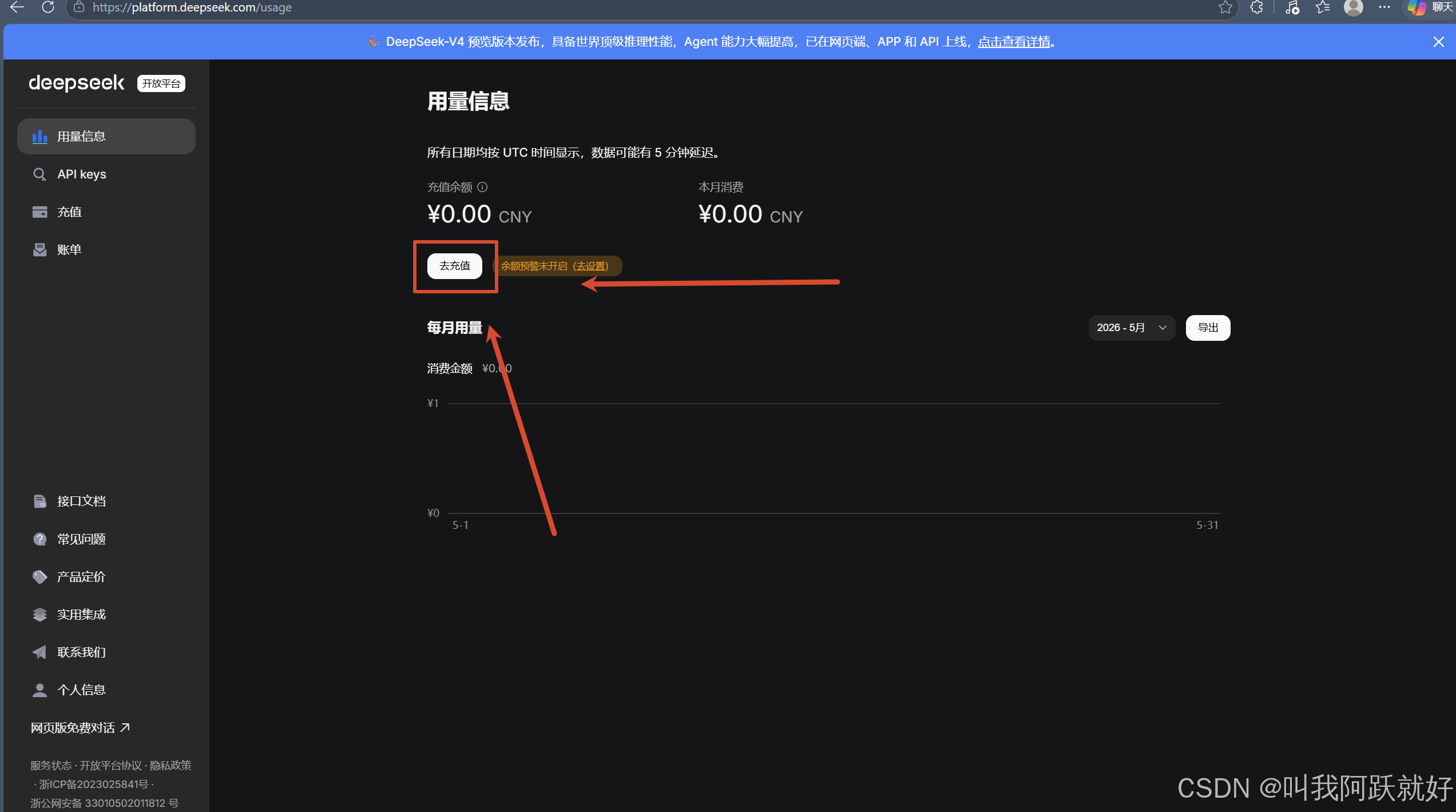
Task: Click the deepseek logo
Action: click(77, 83)
